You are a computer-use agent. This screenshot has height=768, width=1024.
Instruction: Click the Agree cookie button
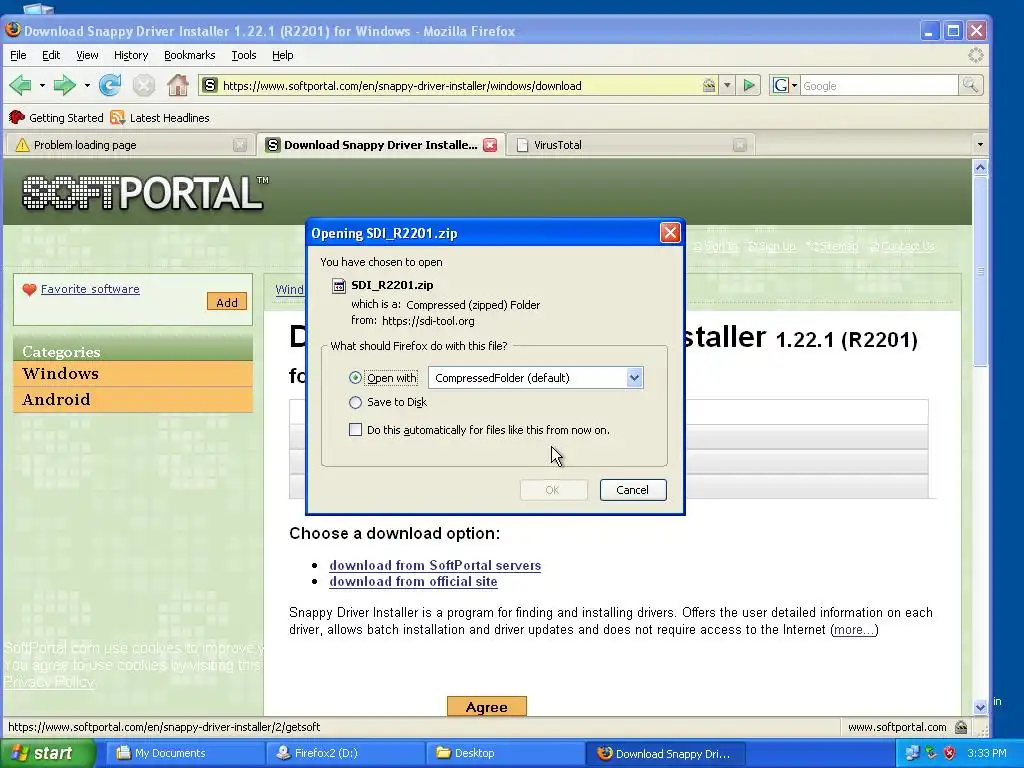point(487,707)
